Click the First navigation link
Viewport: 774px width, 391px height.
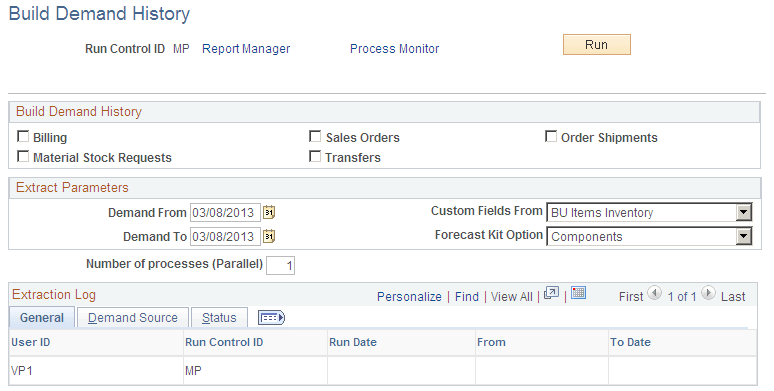pos(631,297)
